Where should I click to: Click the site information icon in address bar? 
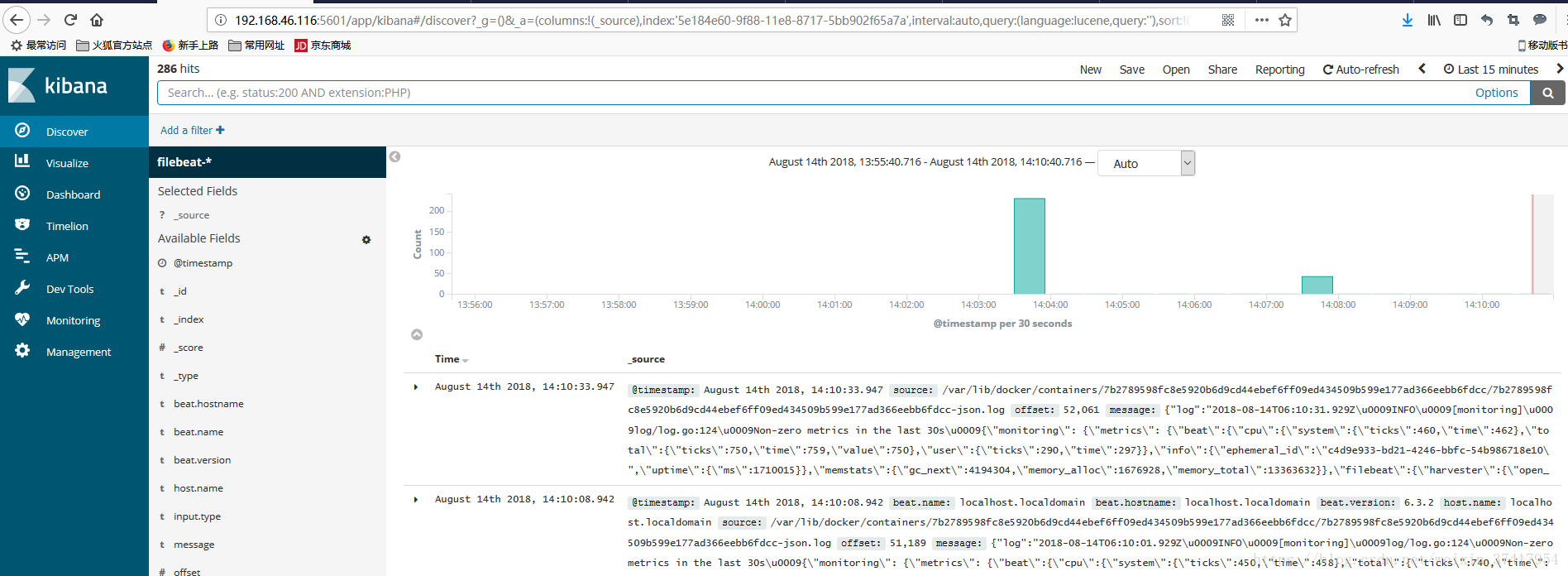(220, 20)
